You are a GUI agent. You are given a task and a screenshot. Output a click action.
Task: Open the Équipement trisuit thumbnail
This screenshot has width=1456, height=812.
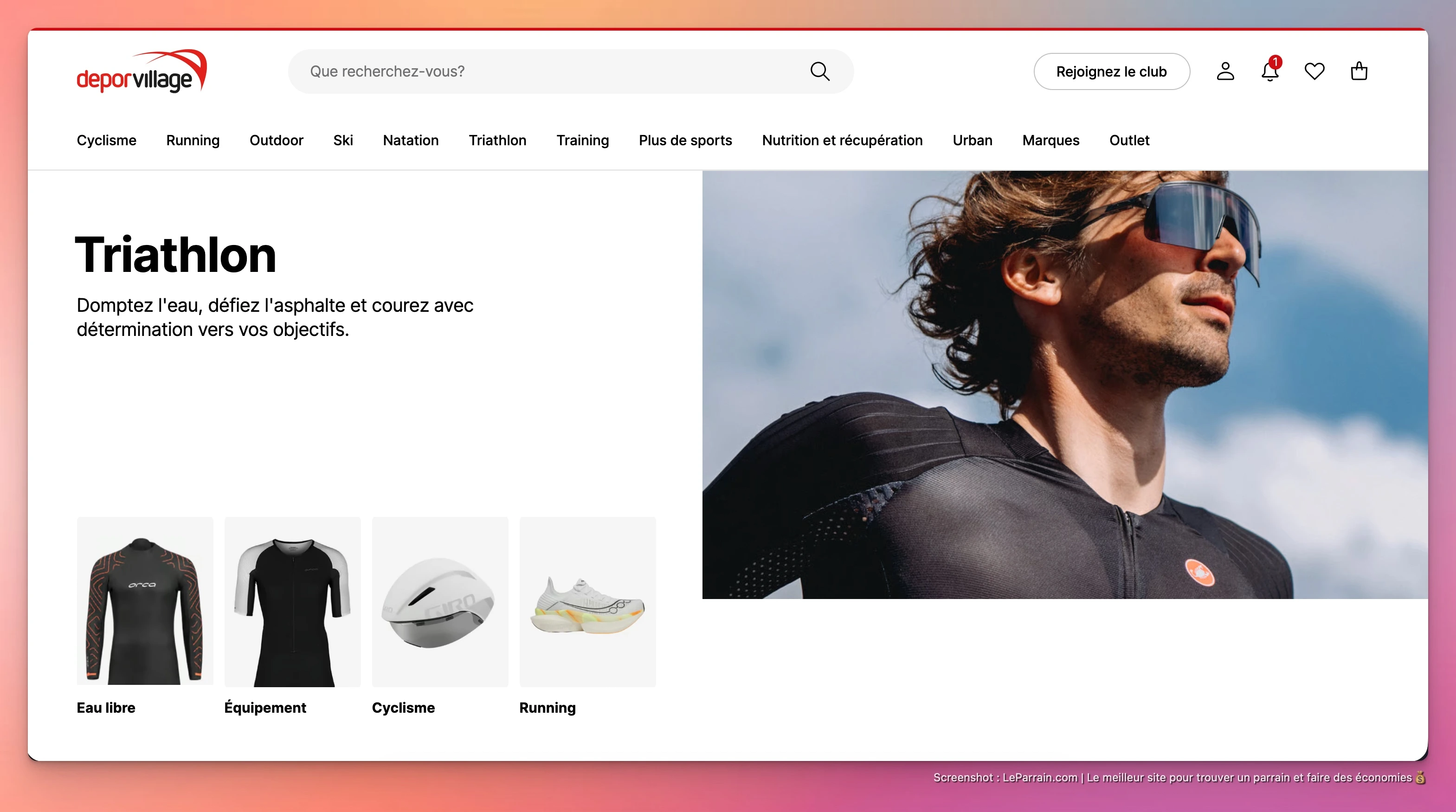point(292,601)
